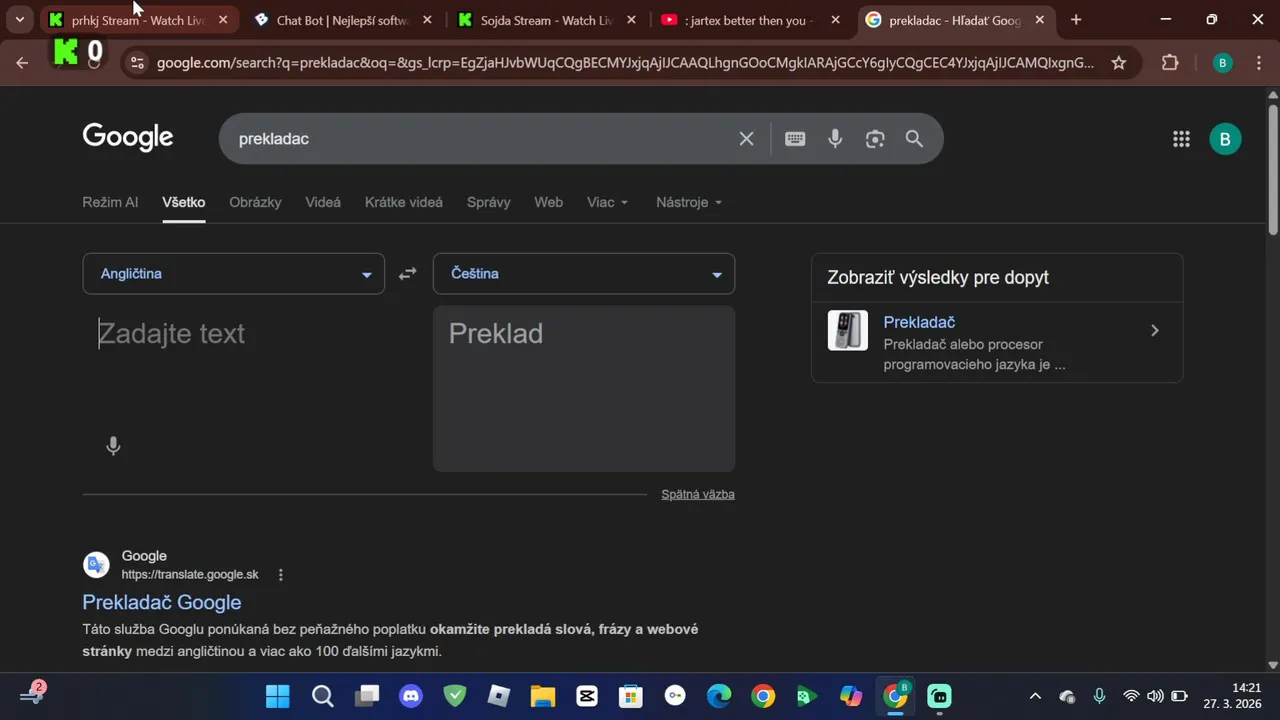Open Chrome extensions puzzle icon
This screenshot has height=720, width=1280.
click(x=1170, y=63)
